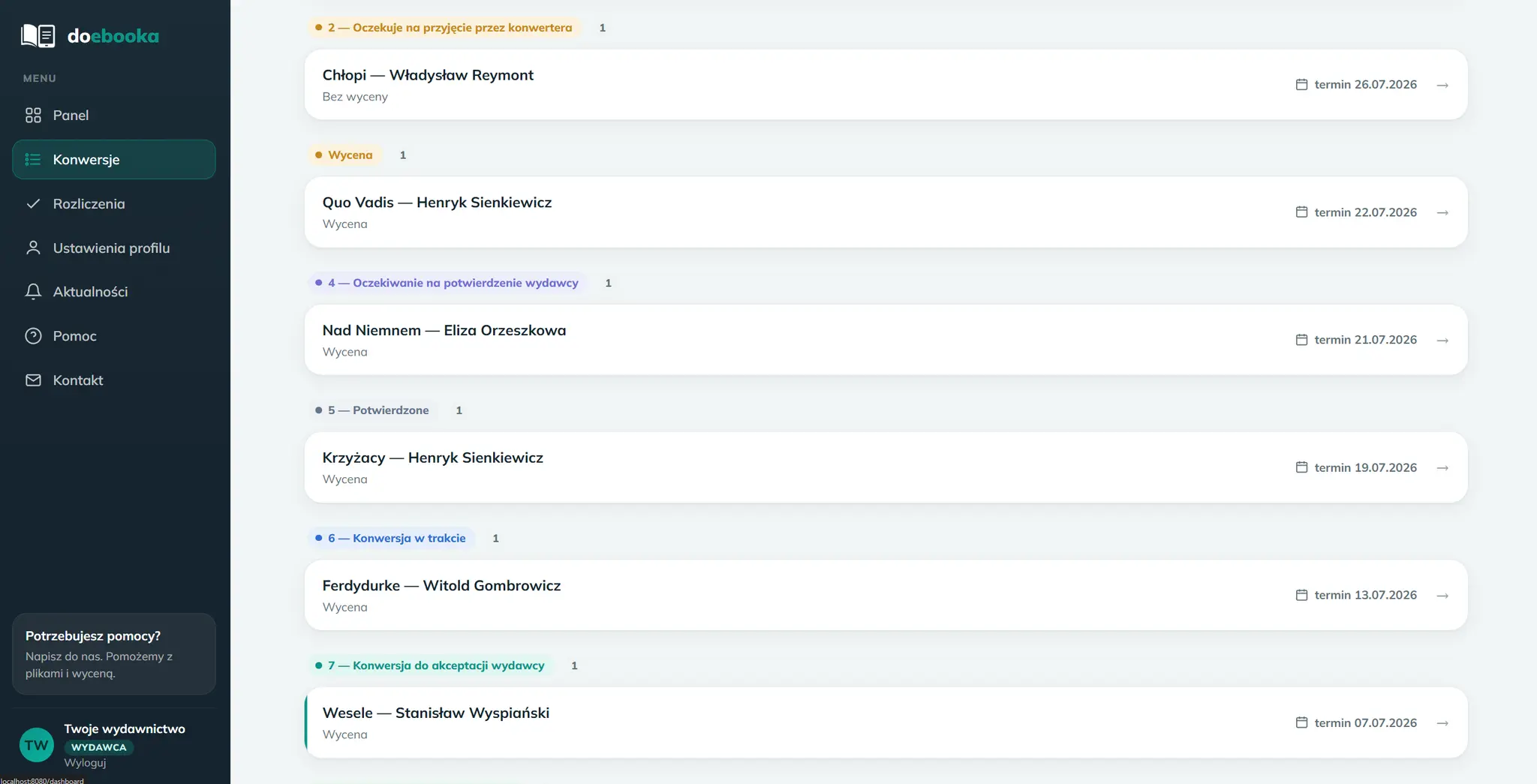Screen dimensions: 1537x784
Task: Open the Potrzebujesz pomocy help box
Action: (114, 653)
